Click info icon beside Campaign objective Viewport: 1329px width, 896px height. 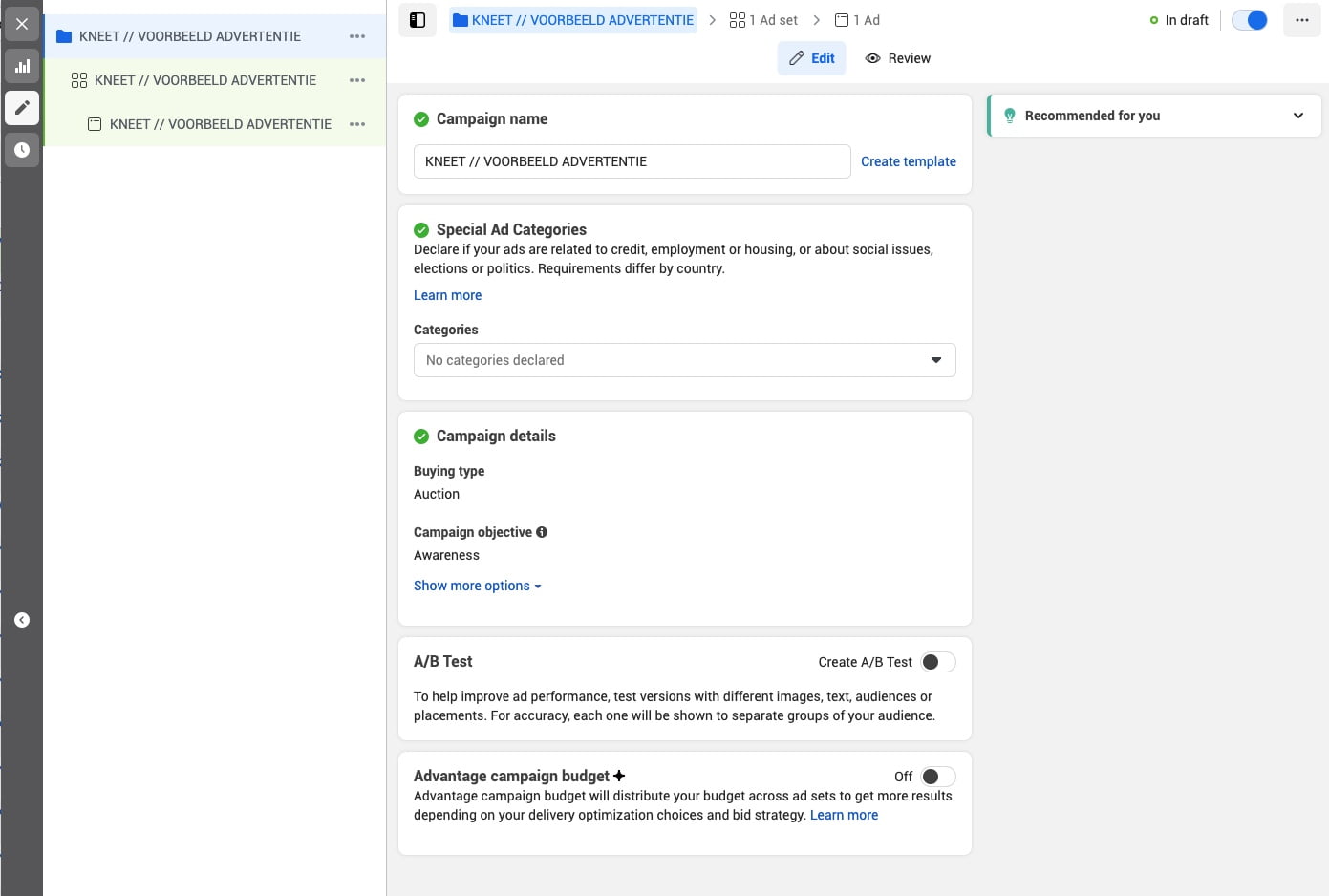tap(542, 532)
